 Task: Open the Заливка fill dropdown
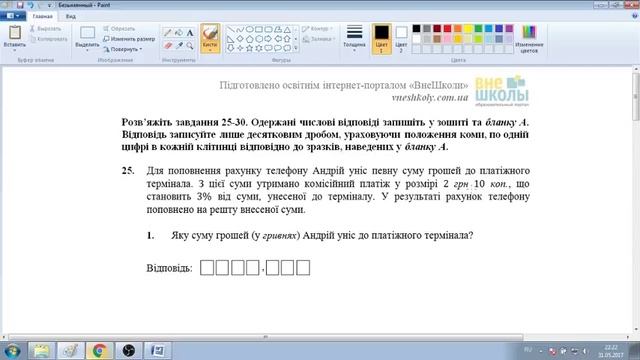pyautogui.click(x=319, y=39)
